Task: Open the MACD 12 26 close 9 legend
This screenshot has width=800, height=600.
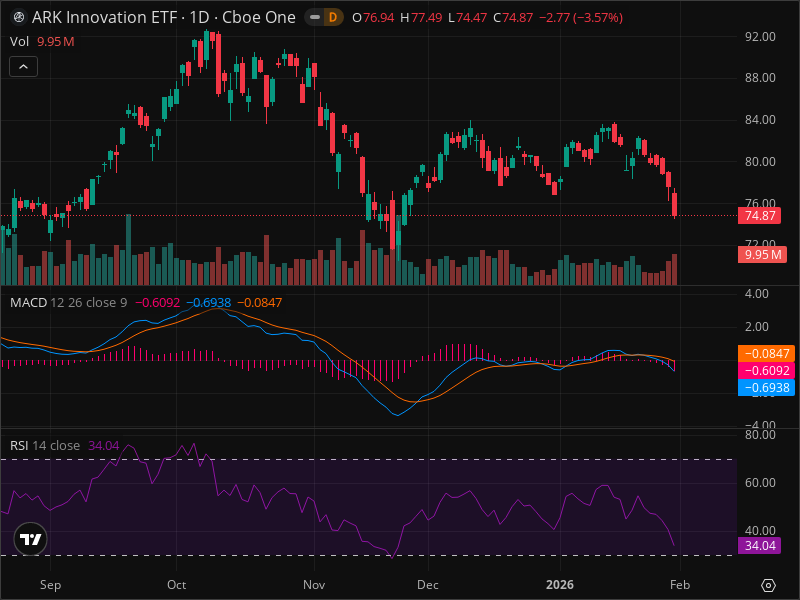Action: (68, 303)
